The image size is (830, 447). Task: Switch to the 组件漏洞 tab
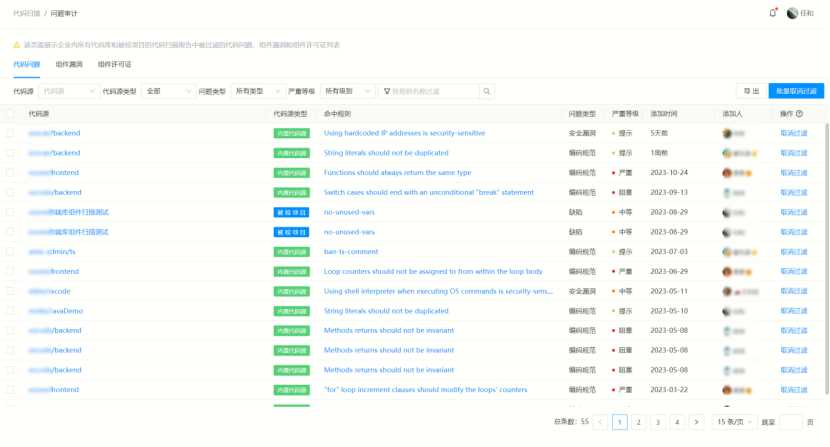[x=69, y=64]
